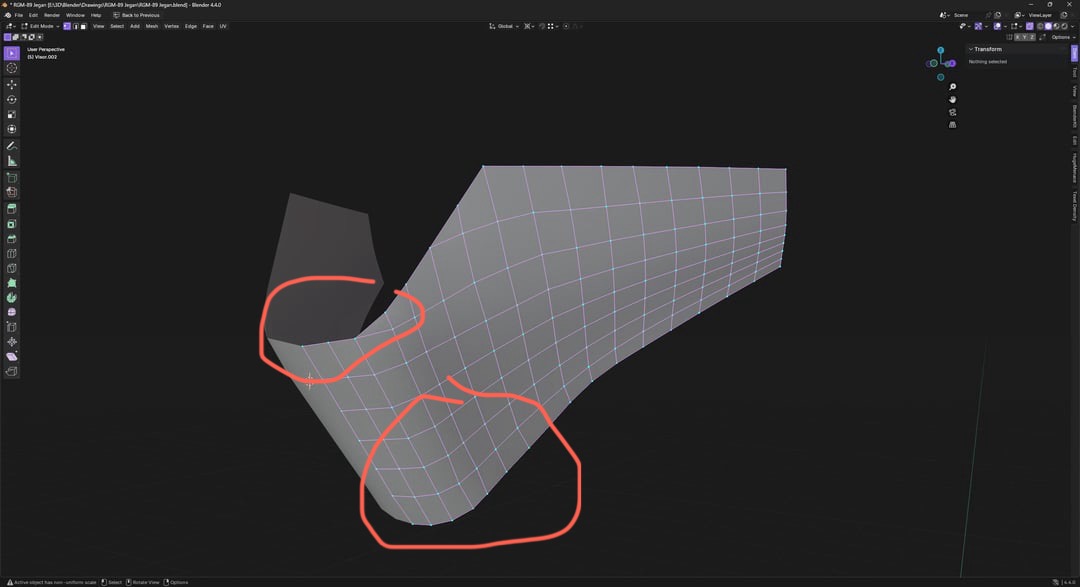Open the Face menu in the header
1080x587 pixels.
click(x=208, y=26)
